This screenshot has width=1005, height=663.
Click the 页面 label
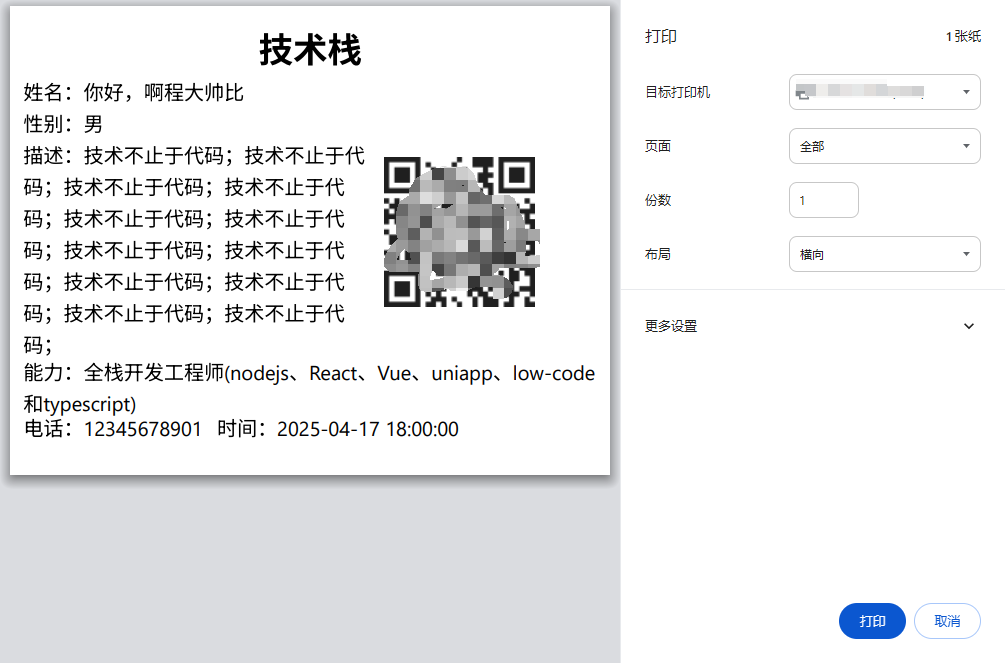click(x=658, y=146)
